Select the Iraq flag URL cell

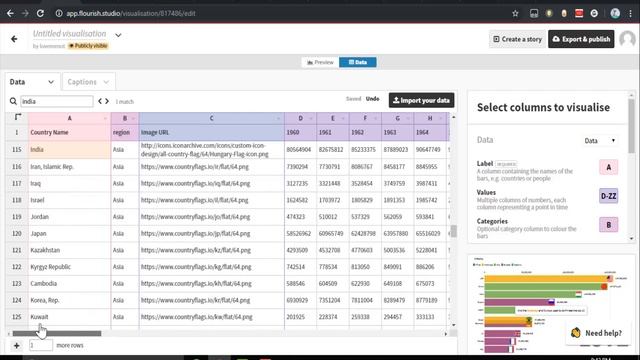click(211, 184)
